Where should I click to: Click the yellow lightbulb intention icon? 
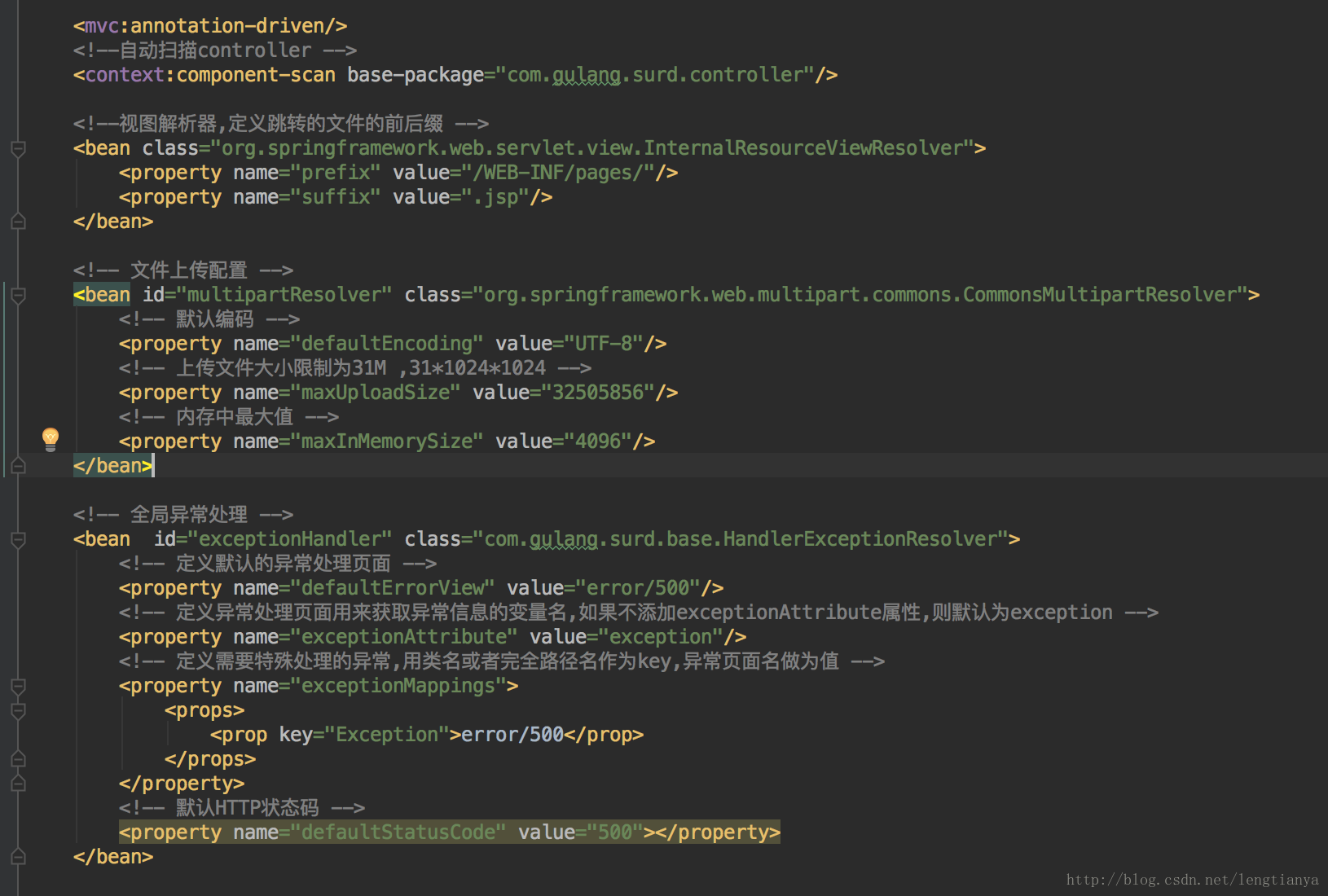pos(51,439)
